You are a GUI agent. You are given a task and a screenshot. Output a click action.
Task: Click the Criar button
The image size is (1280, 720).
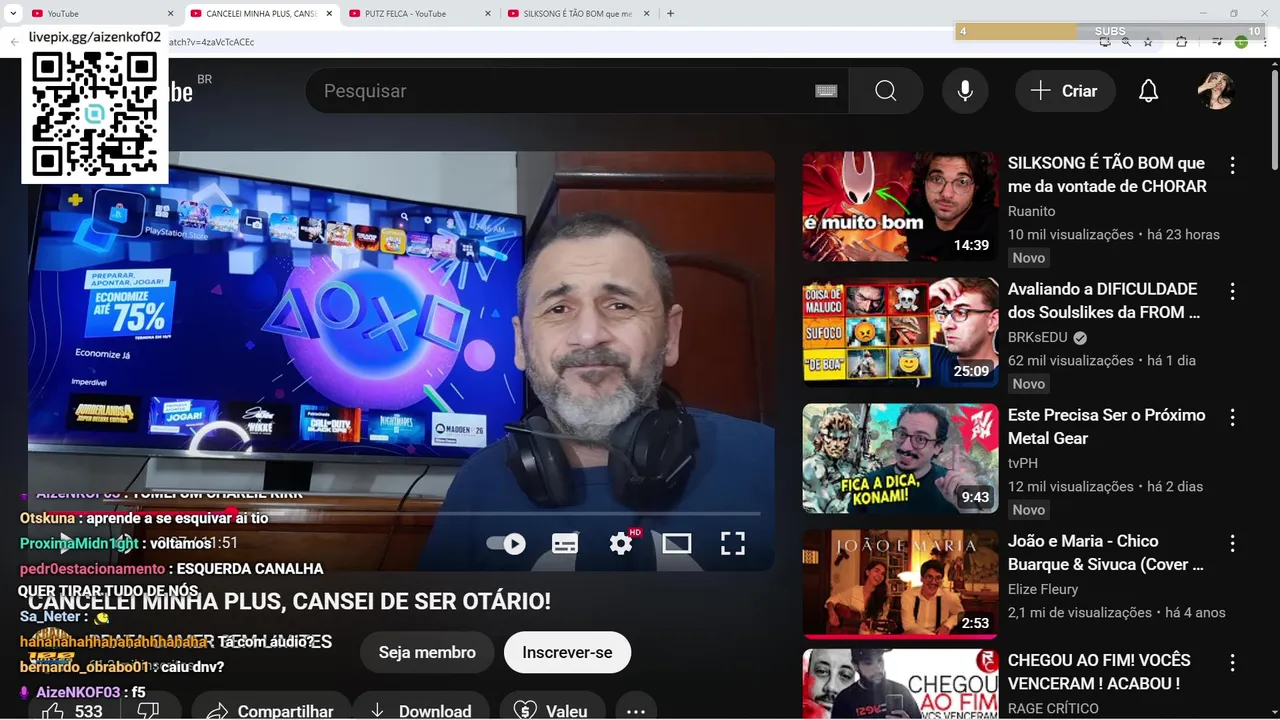click(x=1064, y=91)
